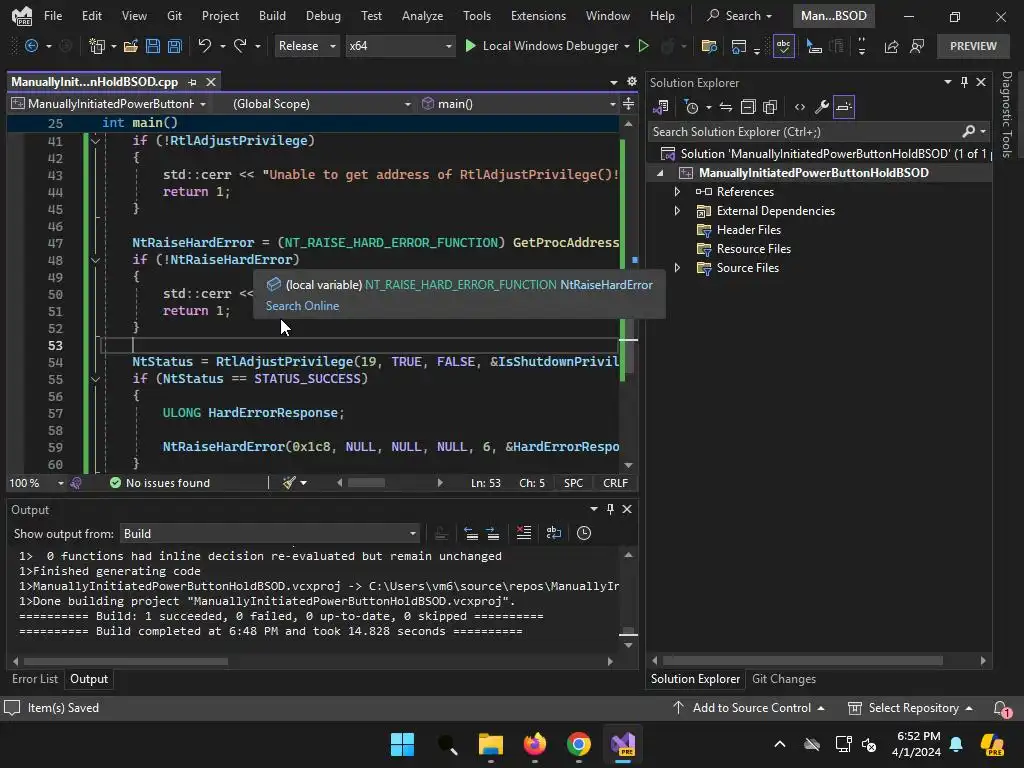Open the Show output from Build dropdown
The width and height of the screenshot is (1024, 768).
tap(269, 534)
